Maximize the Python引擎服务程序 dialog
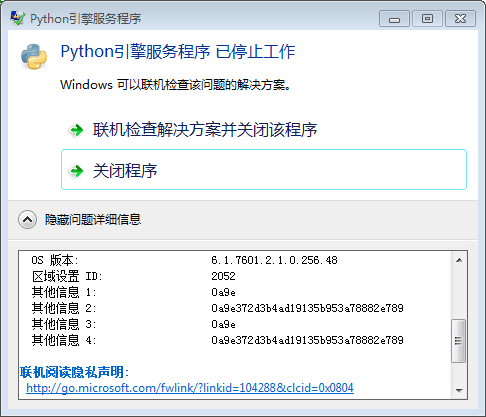This screenshot has width=486, height=417. [427, 19]
